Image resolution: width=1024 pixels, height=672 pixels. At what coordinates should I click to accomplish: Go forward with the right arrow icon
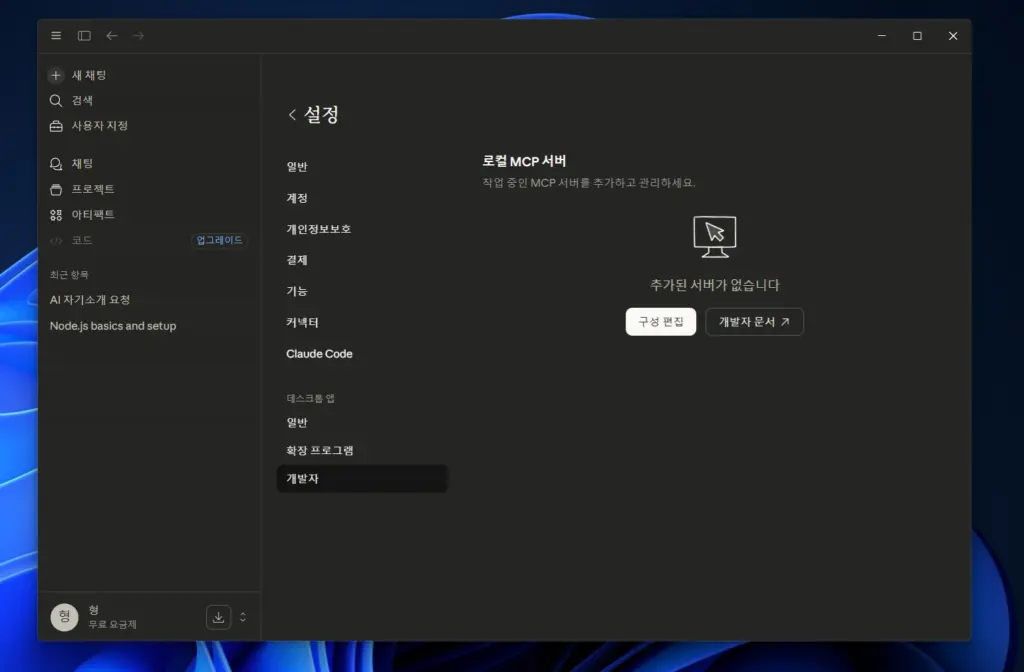click(138, 35)
